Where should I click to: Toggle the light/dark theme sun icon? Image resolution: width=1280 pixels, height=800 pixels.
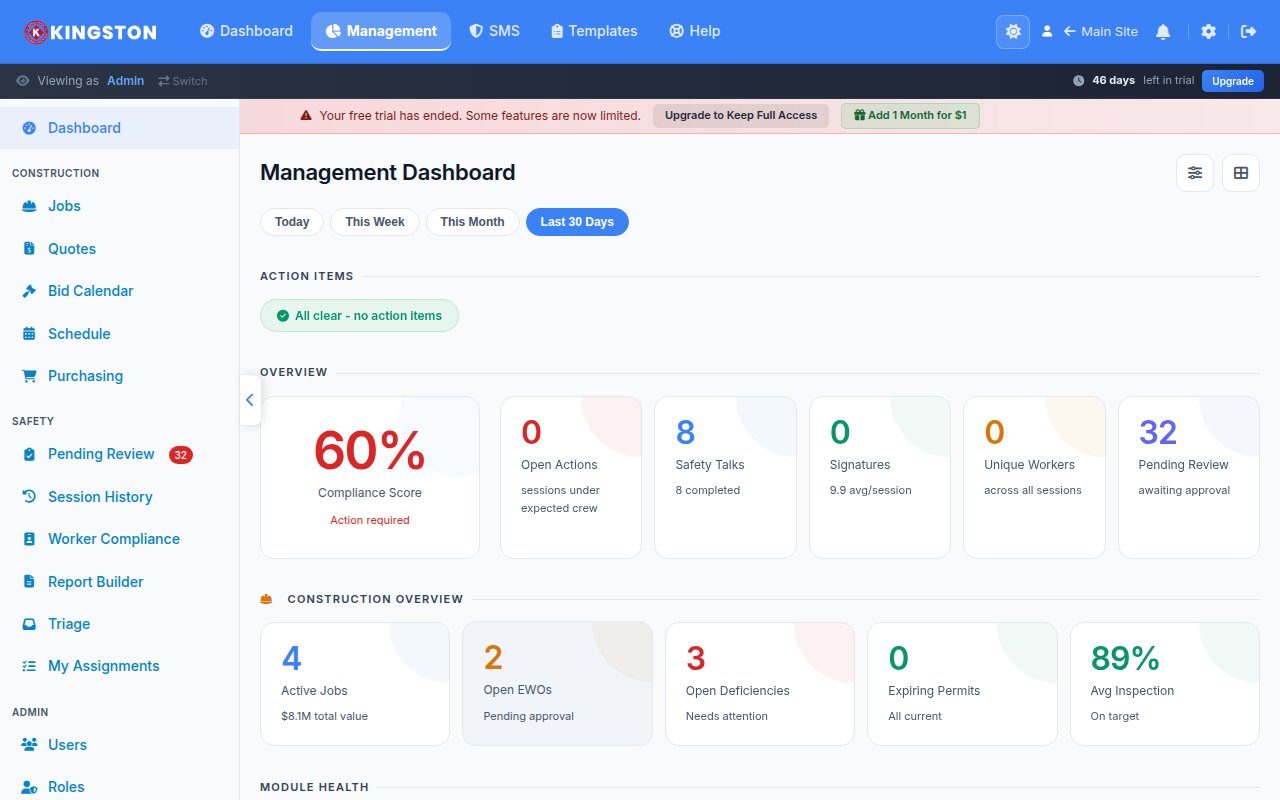(1013, 32)
